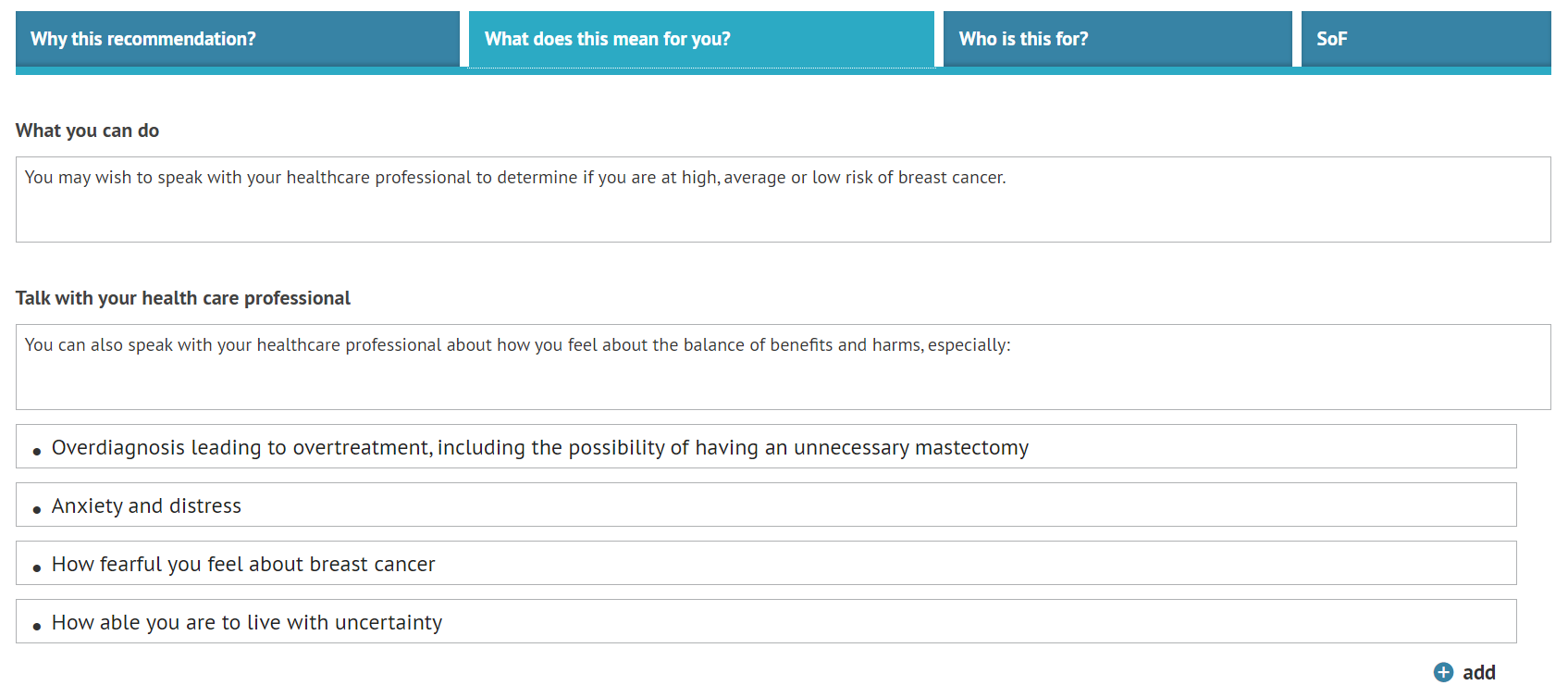Click the sentence about balance of benefits and harms
This screenshot has height=698, width=1568.
pos(516,344)
